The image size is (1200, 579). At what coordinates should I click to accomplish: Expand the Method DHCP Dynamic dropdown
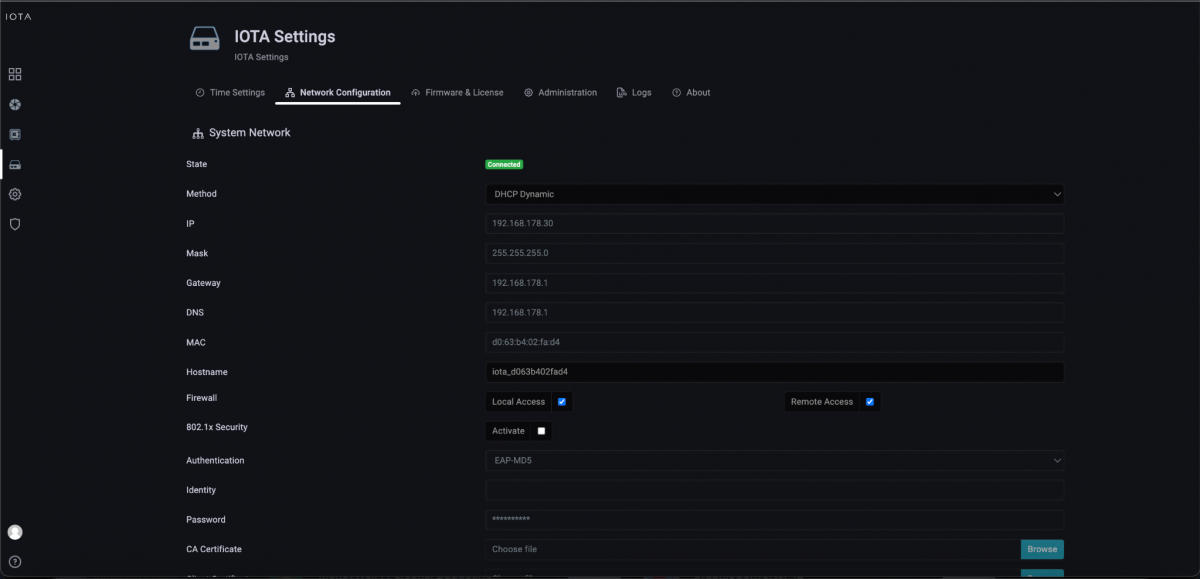[774, 194]
